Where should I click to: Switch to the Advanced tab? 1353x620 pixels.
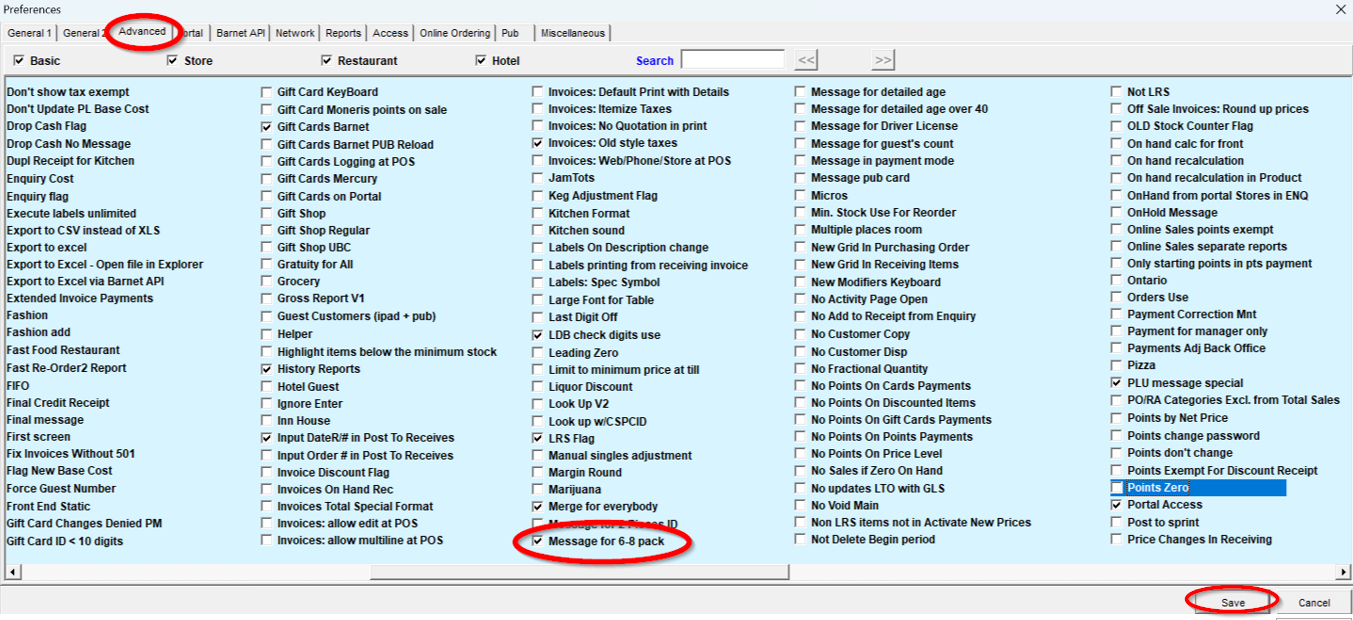142,31
